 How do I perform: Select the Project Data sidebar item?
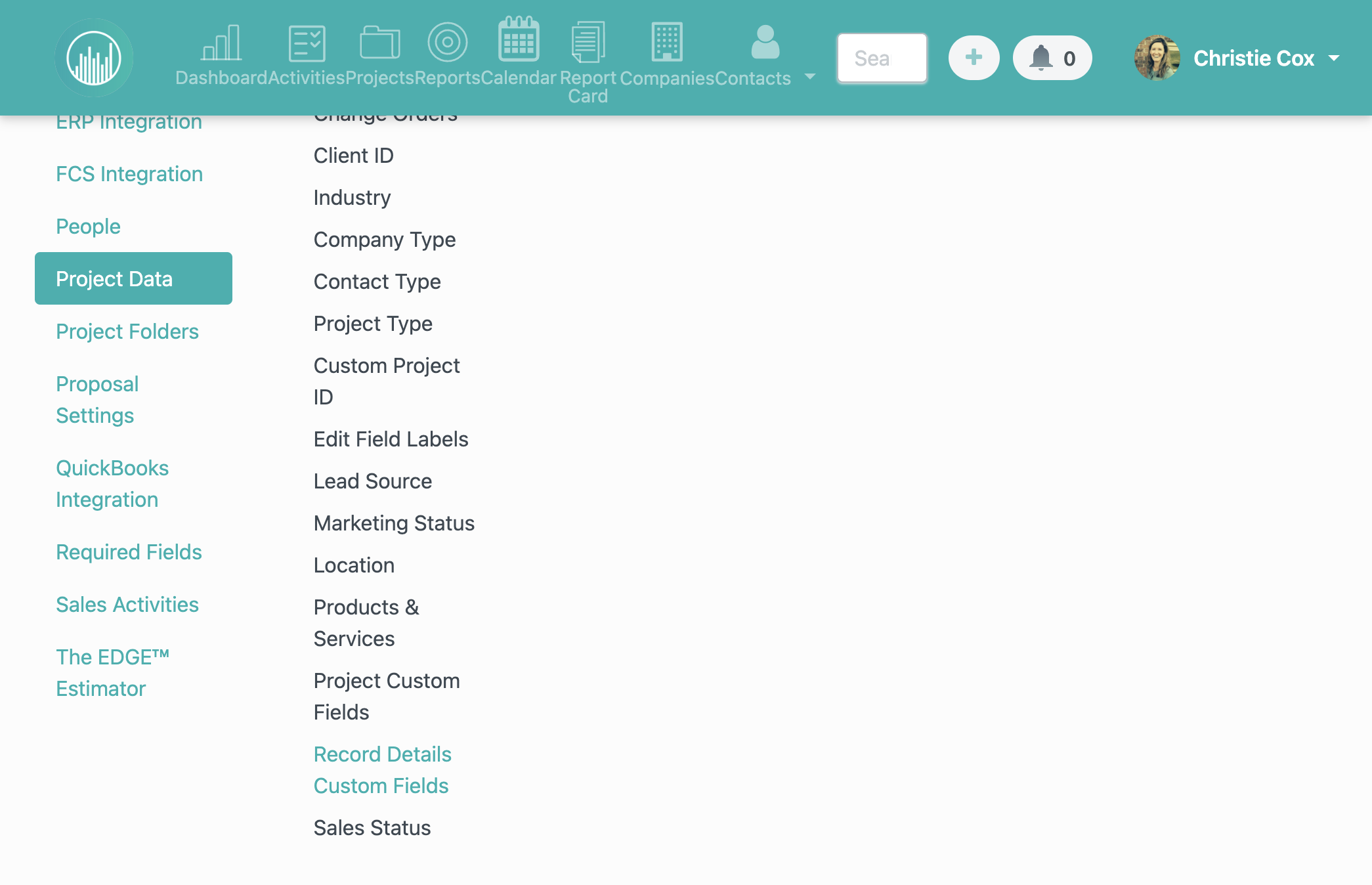tap(133, 278)
